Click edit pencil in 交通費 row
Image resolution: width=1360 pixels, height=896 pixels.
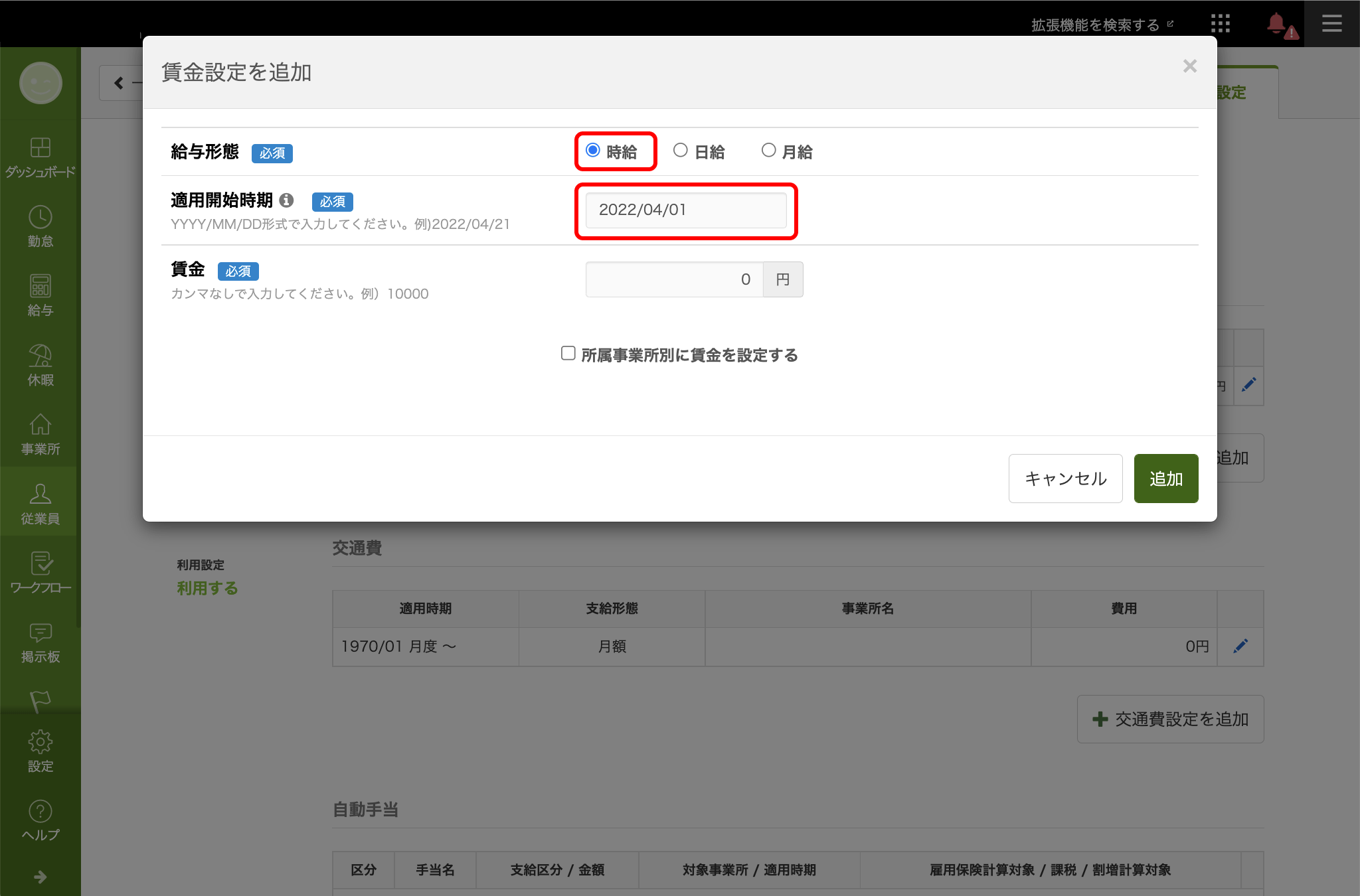coord(1240,646)
